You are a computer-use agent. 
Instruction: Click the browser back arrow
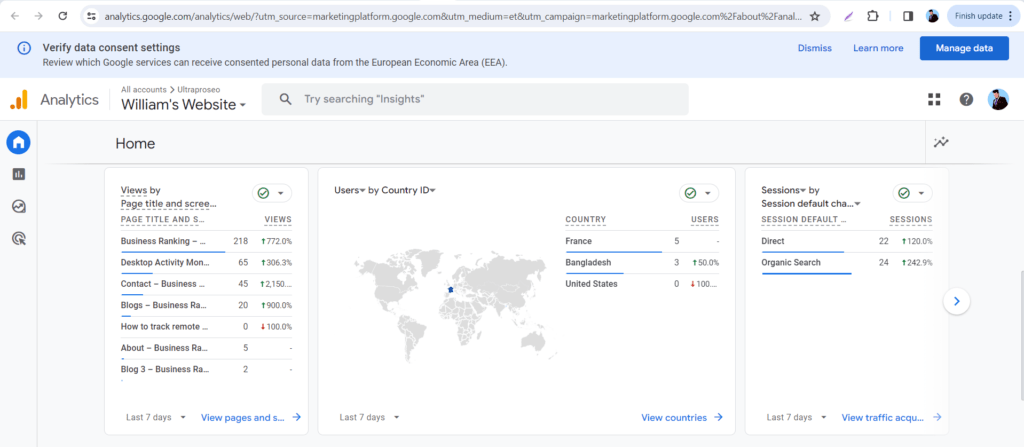15,16
